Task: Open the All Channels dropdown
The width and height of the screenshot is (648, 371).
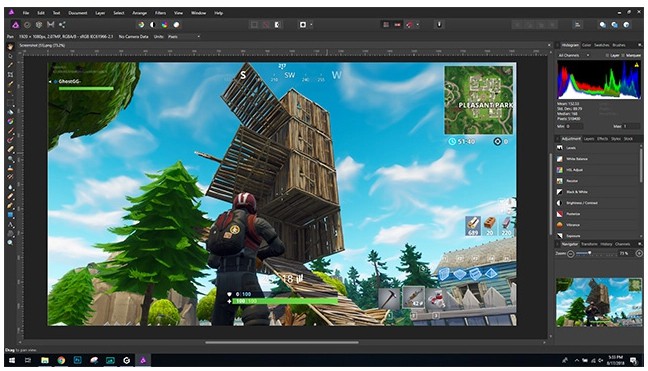Action: (x=574, y=55)
